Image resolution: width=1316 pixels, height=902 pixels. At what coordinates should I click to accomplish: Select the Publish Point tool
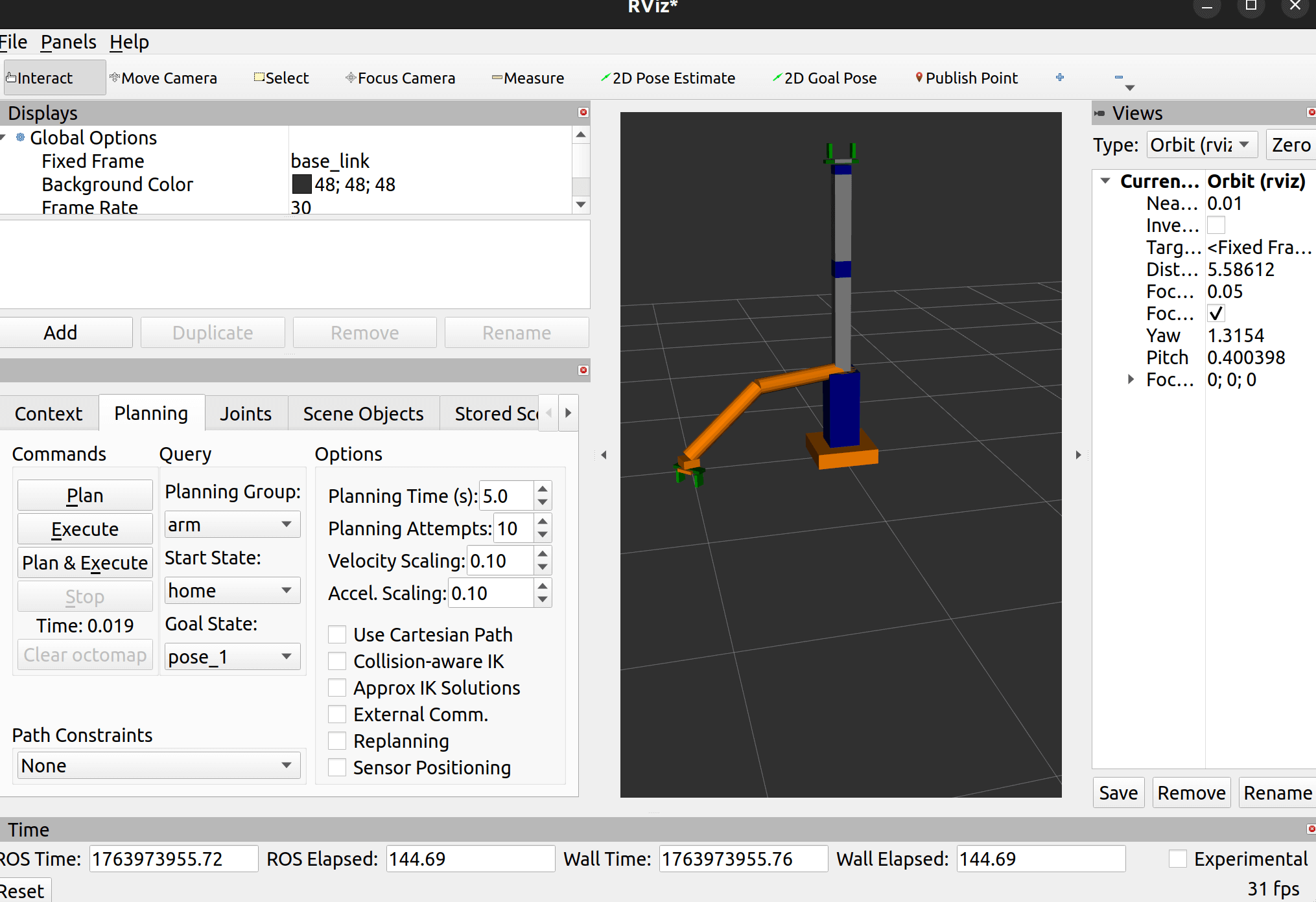click(966, 78)
